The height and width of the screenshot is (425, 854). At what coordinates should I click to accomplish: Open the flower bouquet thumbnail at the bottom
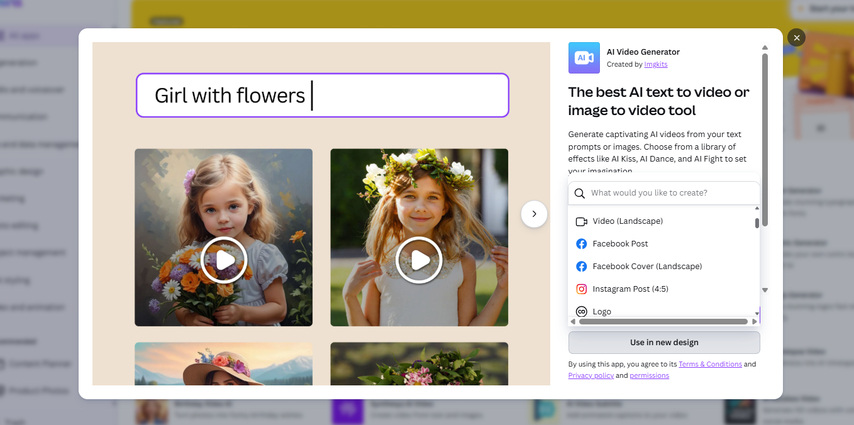419,363
